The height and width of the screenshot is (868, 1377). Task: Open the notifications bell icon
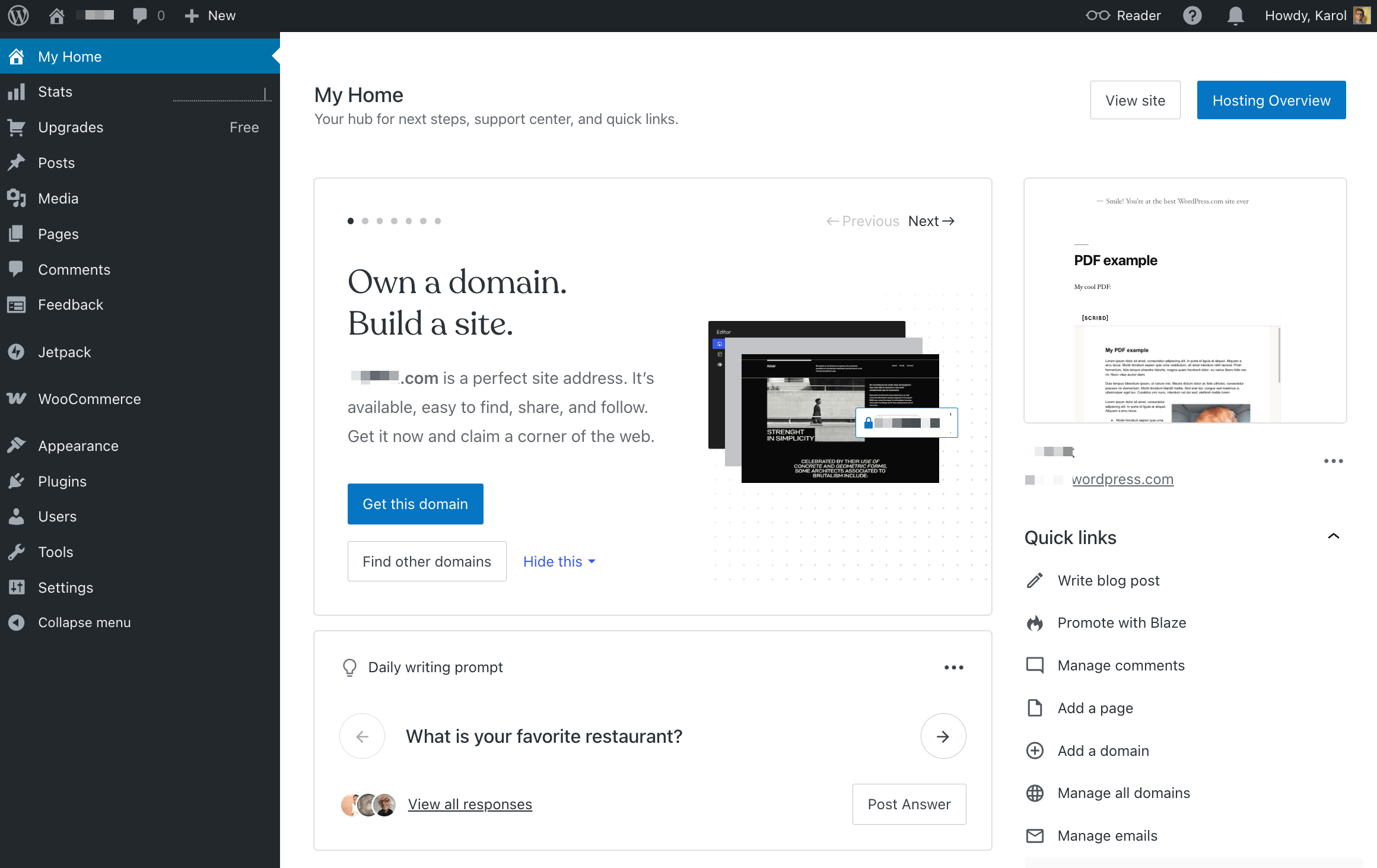coord(1235,15)
